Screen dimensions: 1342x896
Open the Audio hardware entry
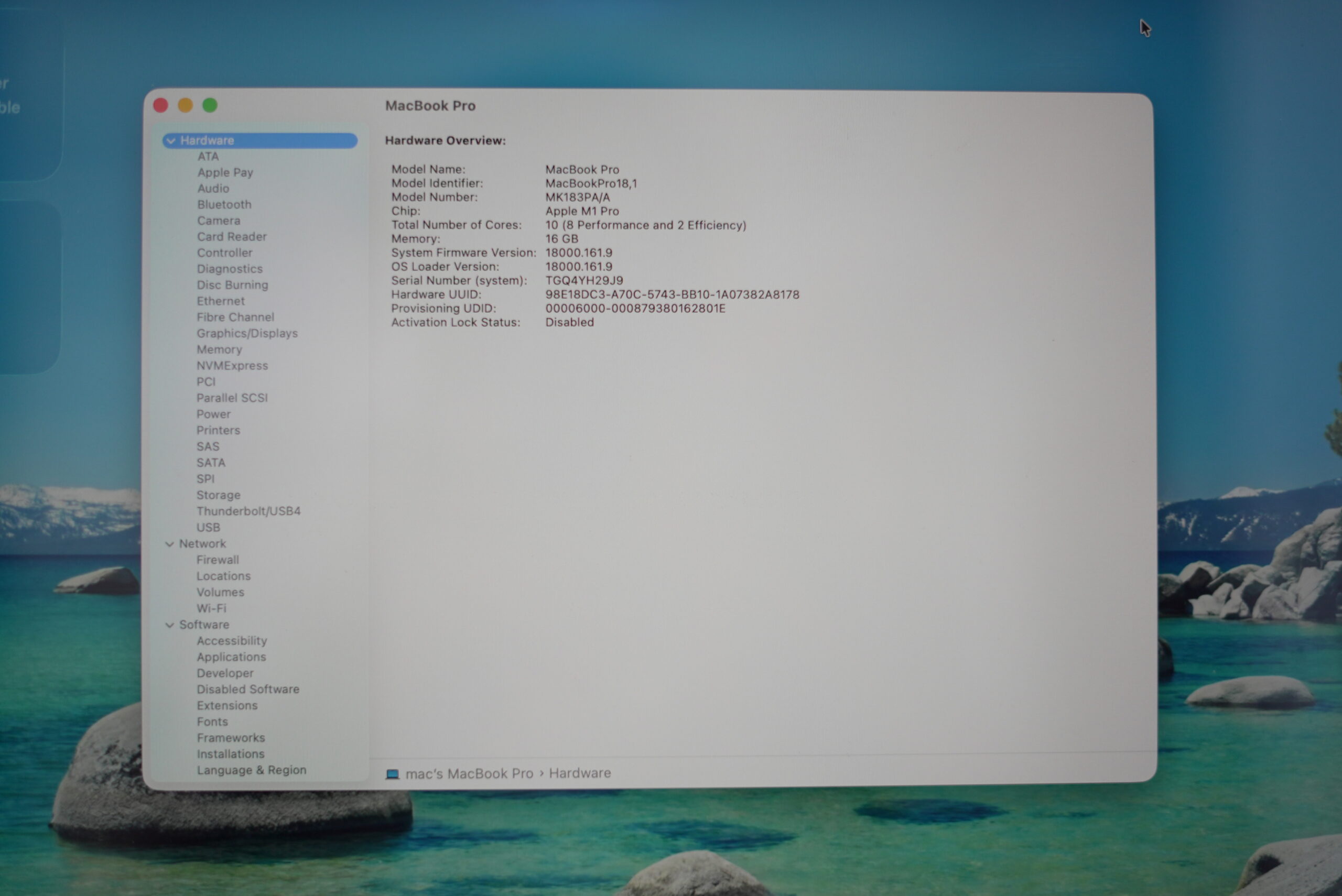click(x=213, y=189)
